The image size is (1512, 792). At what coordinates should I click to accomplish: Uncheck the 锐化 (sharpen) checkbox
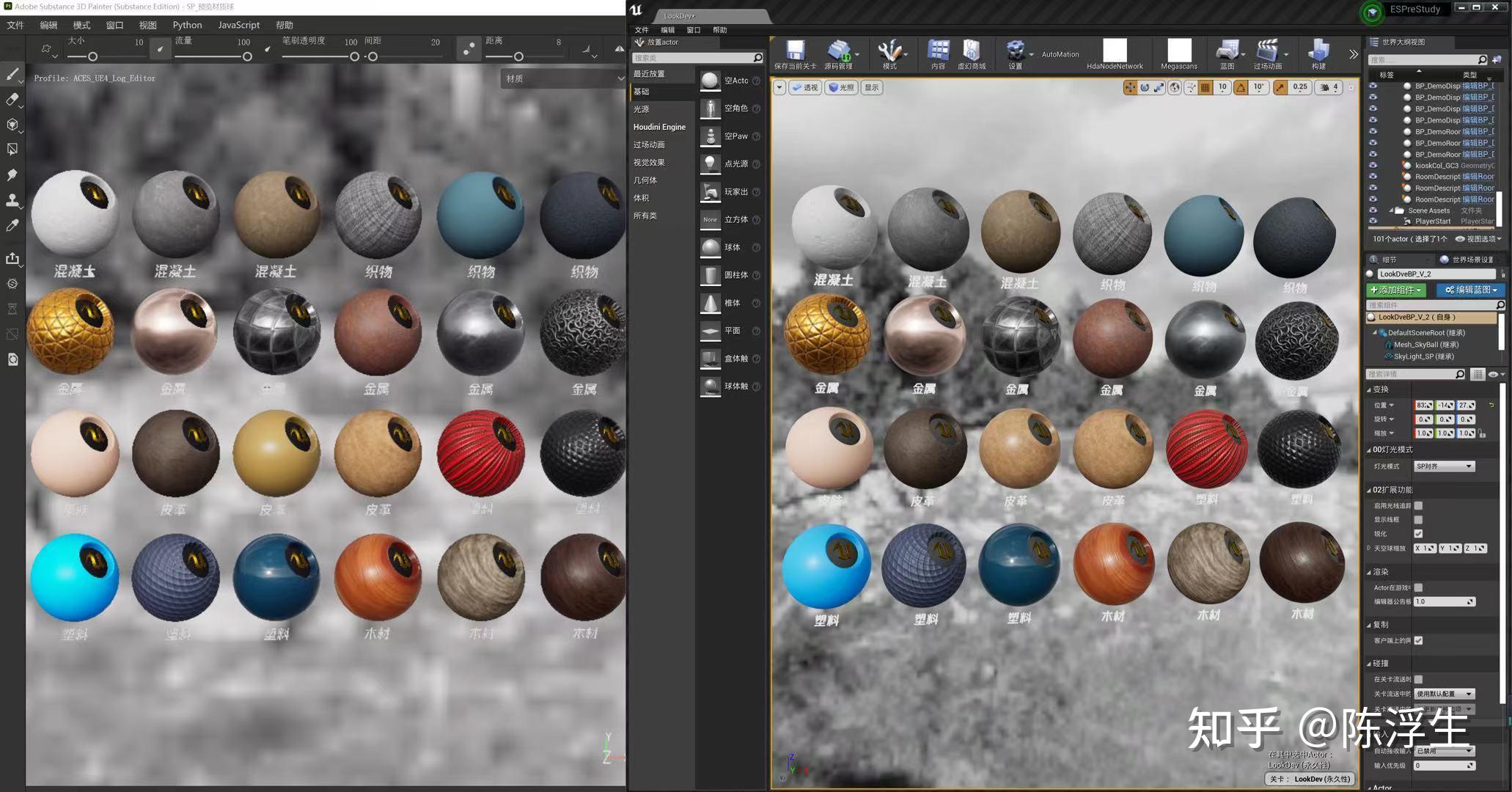[1418, 533]
